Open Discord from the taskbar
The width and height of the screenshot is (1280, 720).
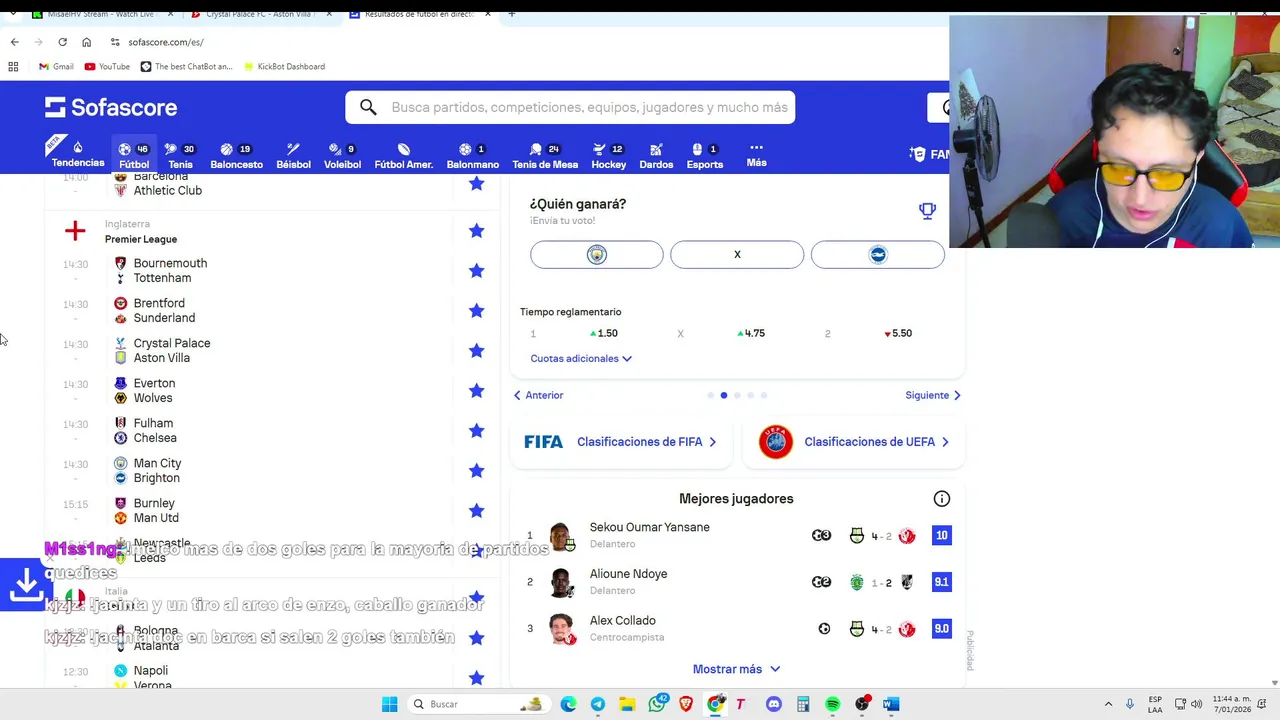click(x=773, y=704)
